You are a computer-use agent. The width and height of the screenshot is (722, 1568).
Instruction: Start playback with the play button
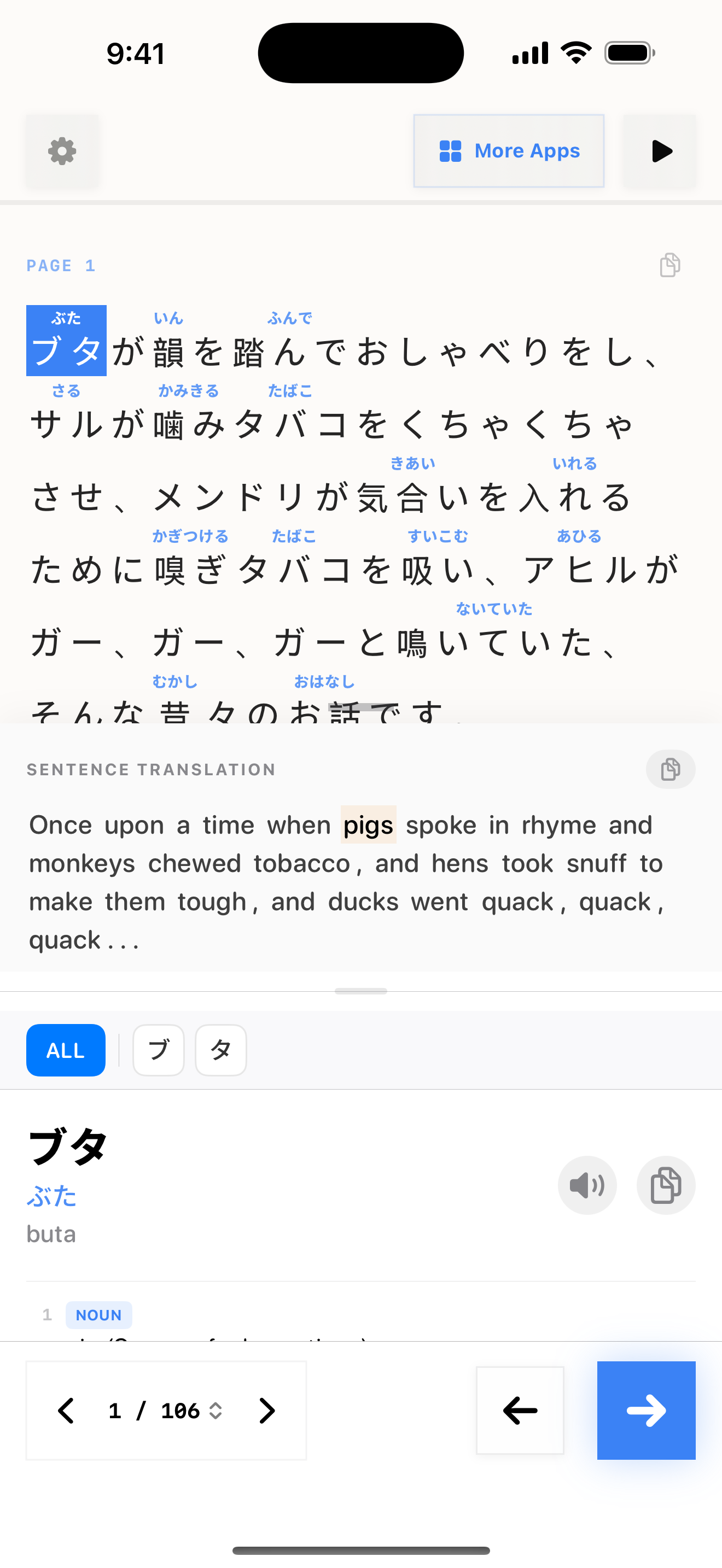pos(660,151)
